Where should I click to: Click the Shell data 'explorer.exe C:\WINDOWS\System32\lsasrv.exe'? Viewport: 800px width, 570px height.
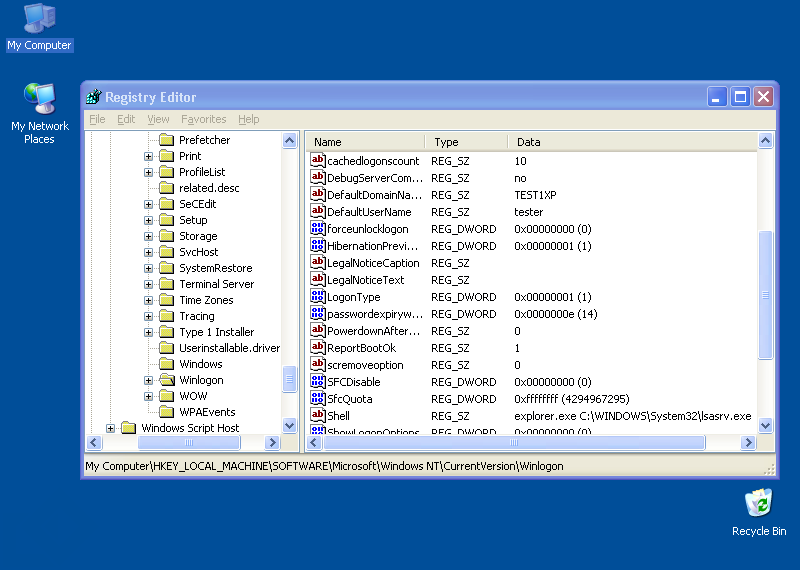click(633, 416)
